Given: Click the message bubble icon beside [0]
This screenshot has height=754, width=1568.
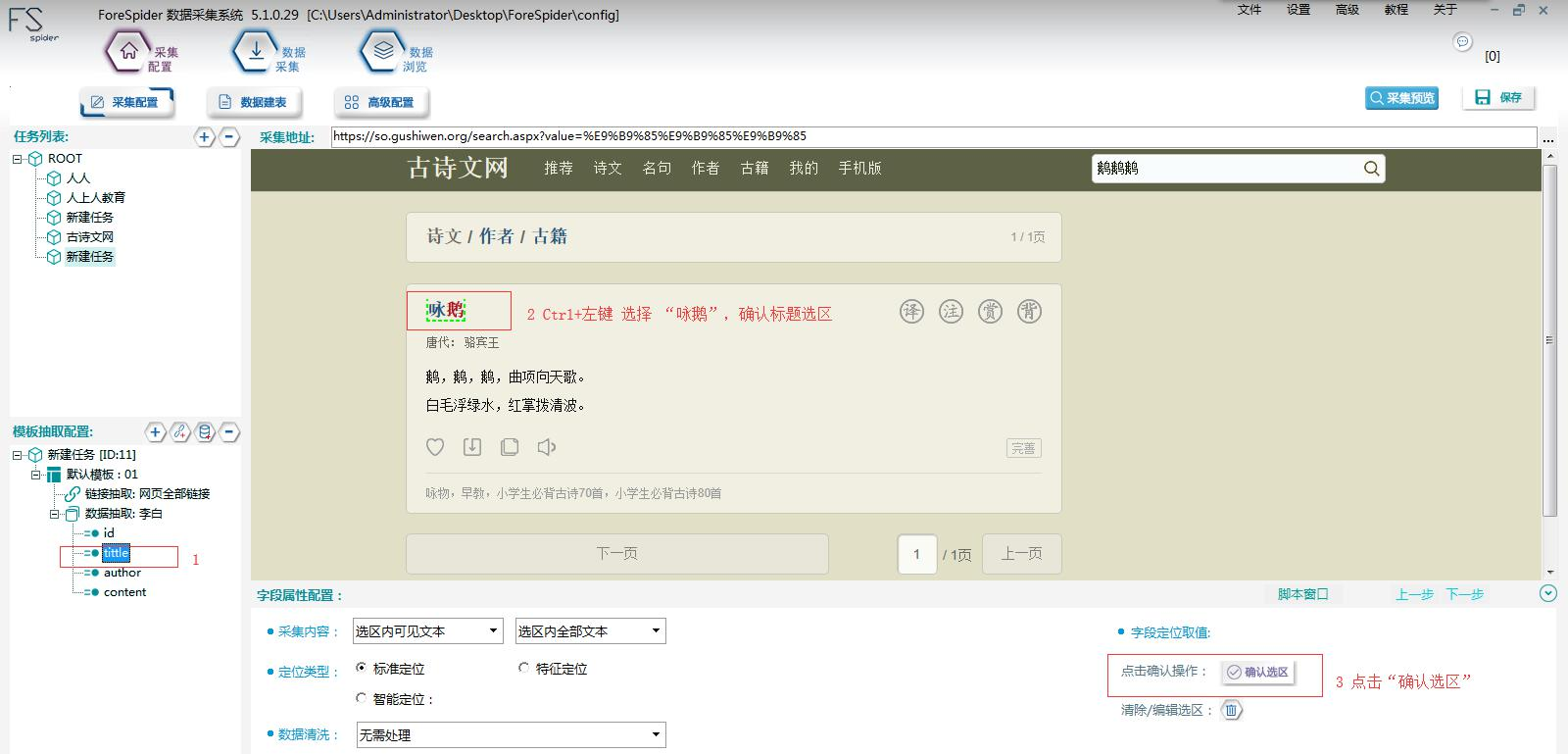Looking at the screenshot, I should click(1462, 41).
